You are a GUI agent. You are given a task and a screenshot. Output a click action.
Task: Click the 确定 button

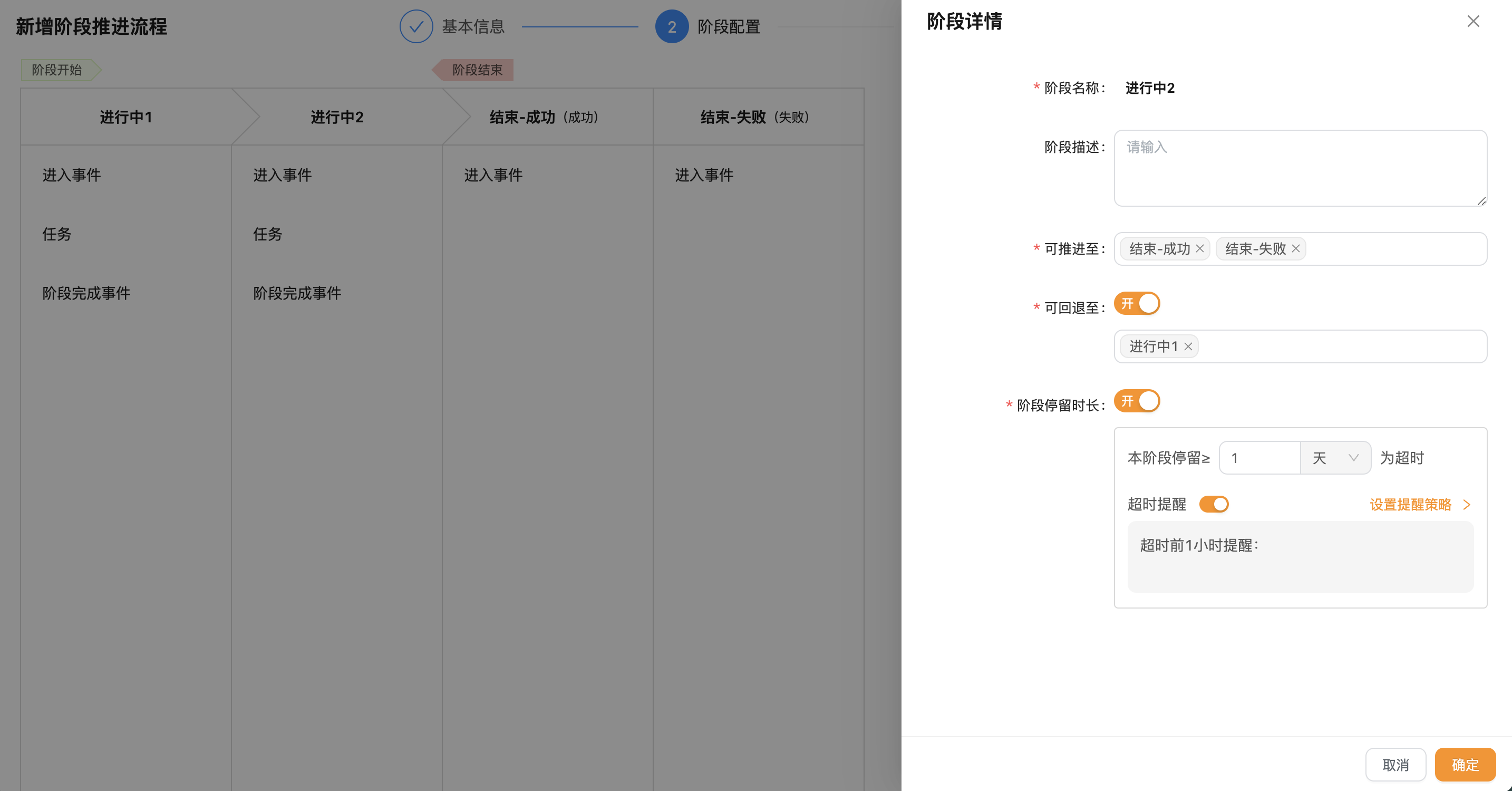1465,765
